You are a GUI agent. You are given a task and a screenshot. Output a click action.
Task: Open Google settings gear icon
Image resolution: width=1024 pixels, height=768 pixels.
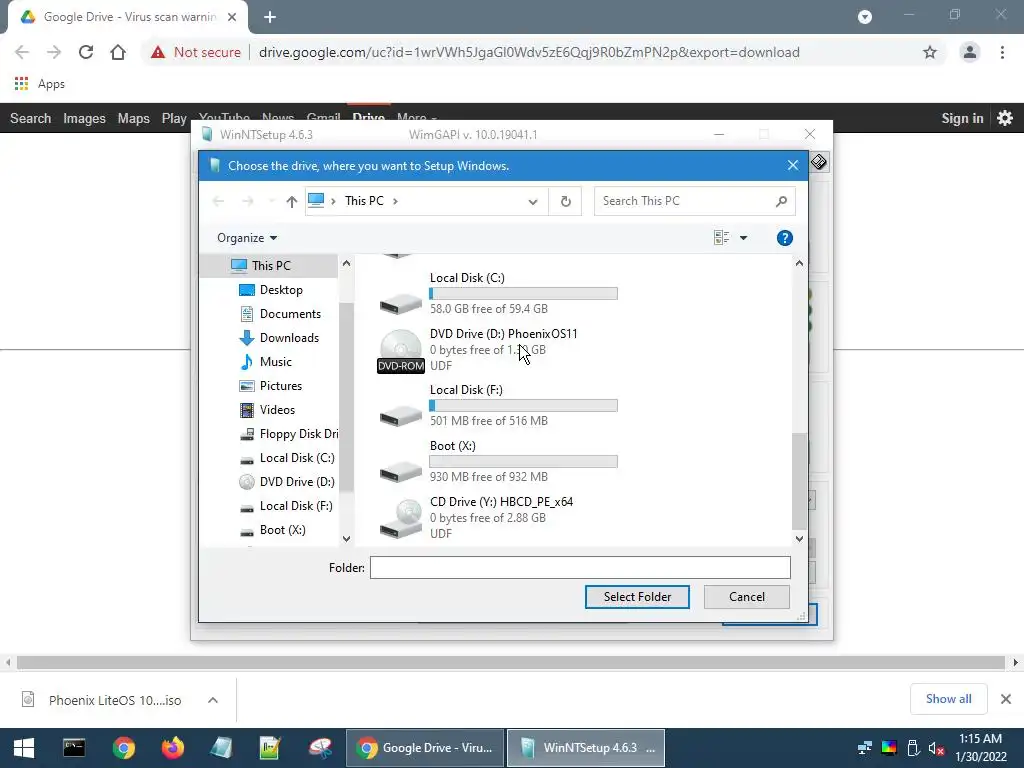tap(1005, 118)
